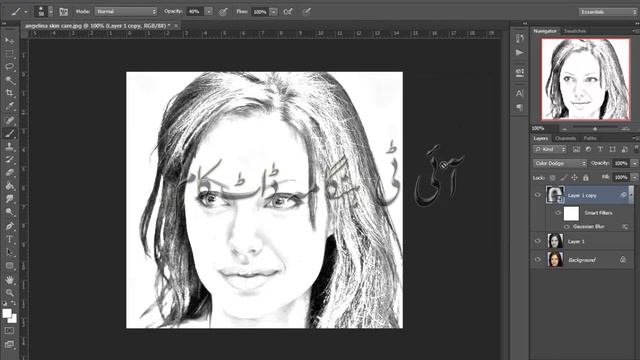Viewport: 640px width, 360px height.
Task: Toggle Quick Mask mode
Action: tap(9, 331)
